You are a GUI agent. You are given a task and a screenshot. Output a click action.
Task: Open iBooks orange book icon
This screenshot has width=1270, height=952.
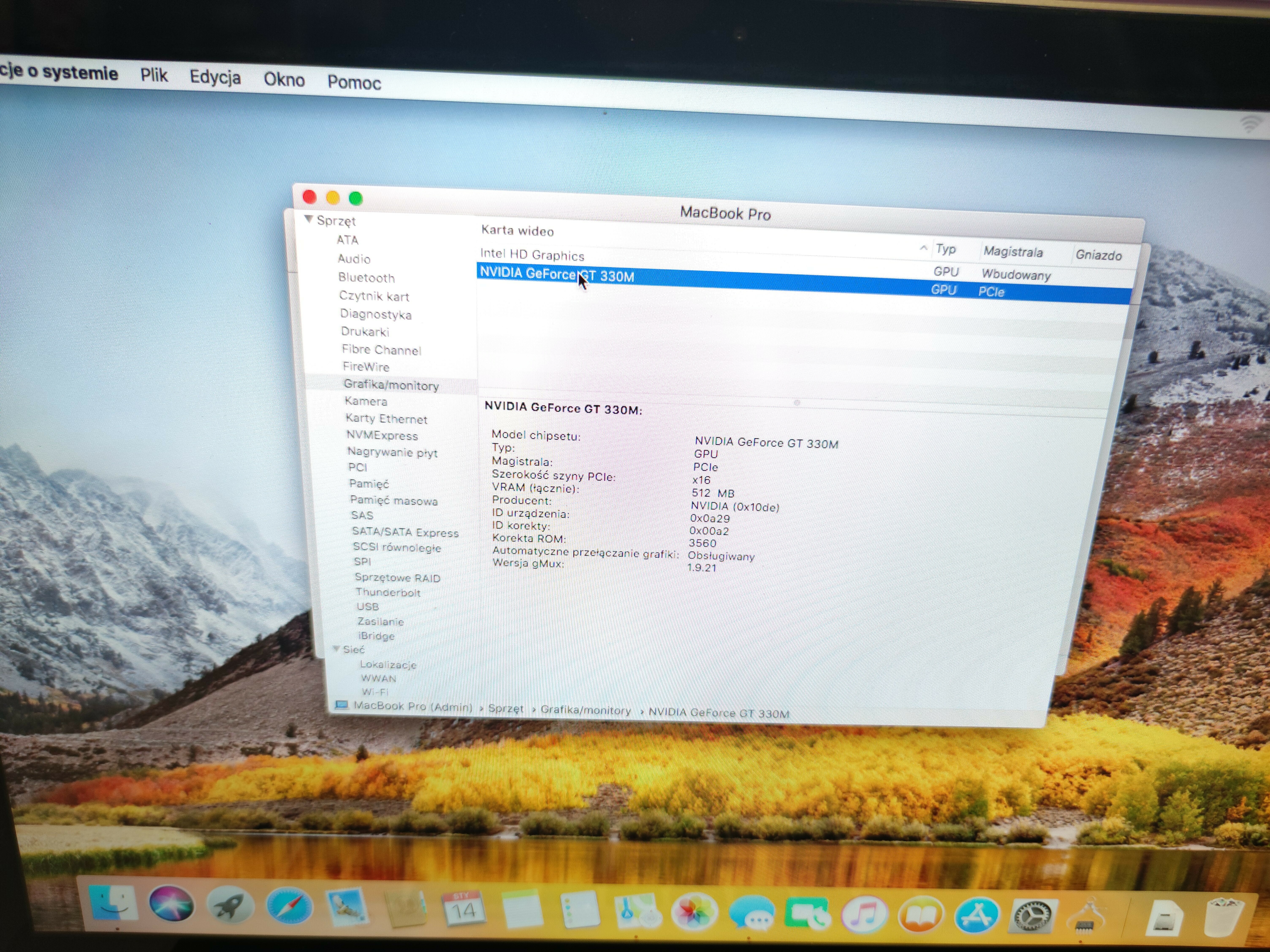point(920,915)
